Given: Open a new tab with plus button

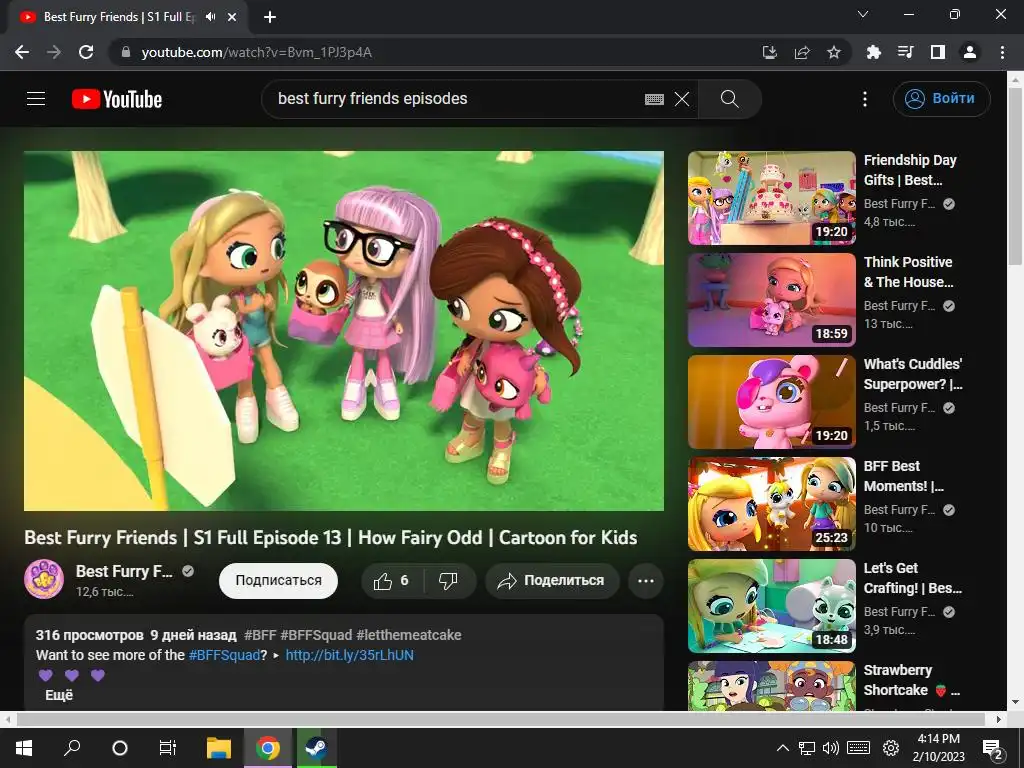Looking at the screenshot, I should pyautogui.click(x=270, y=18).
